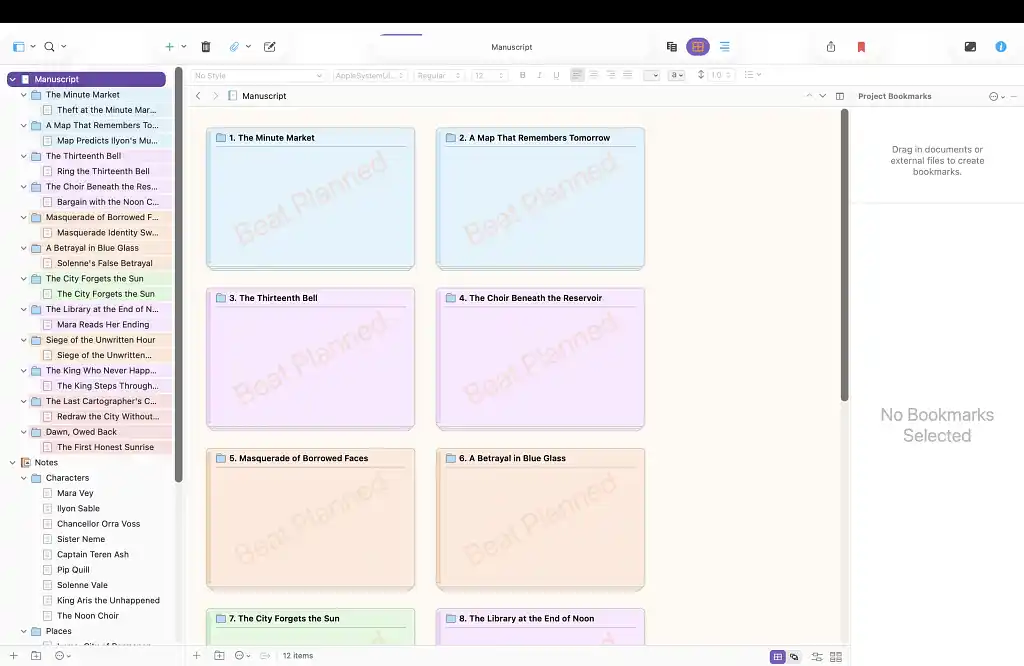Screen dimensions: 1024x666
Task: Toggle Bold formatting button
Action: click(522, 75)
